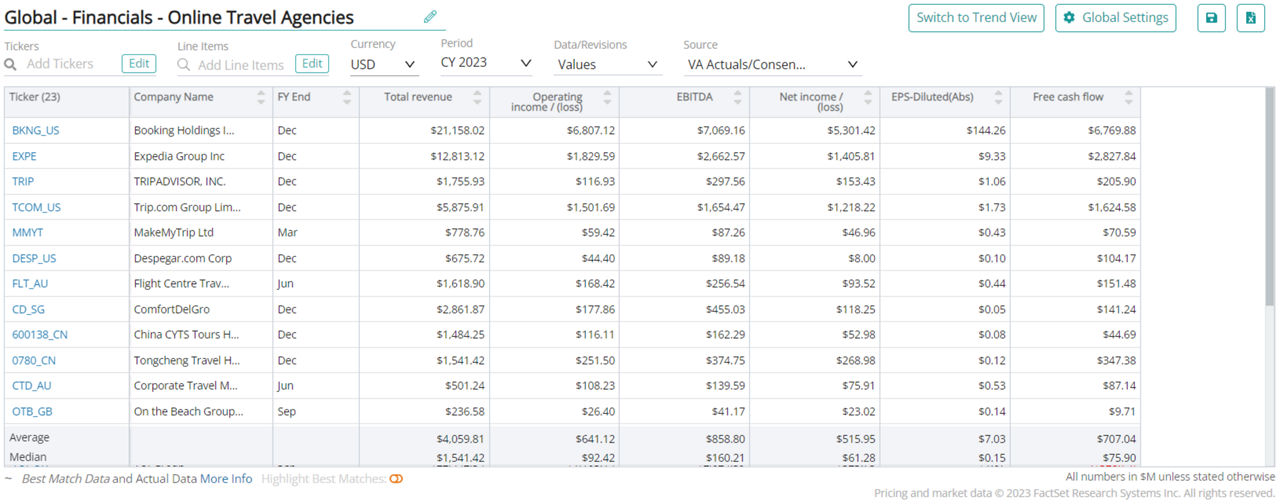Click the pencil edit title icon
This screenshot has height=504, width=1280.
[x=430, y=17]
